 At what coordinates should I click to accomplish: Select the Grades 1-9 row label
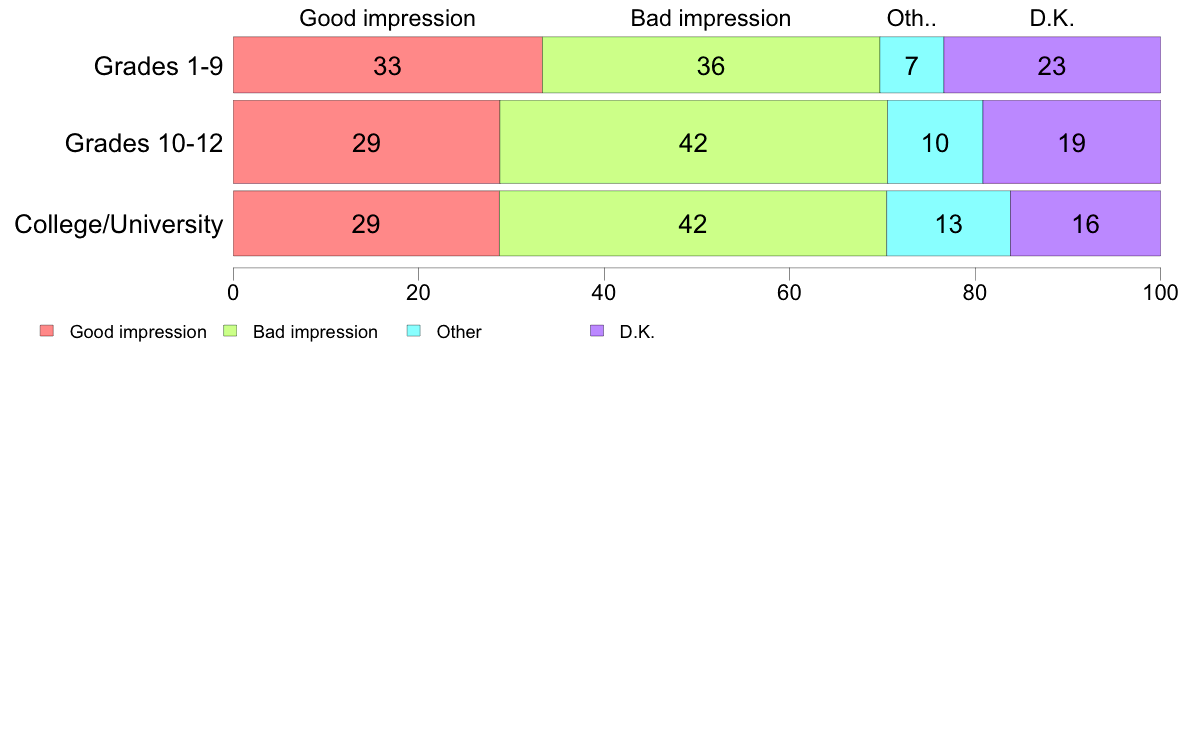pyautogui.click(x=158, y=66)
